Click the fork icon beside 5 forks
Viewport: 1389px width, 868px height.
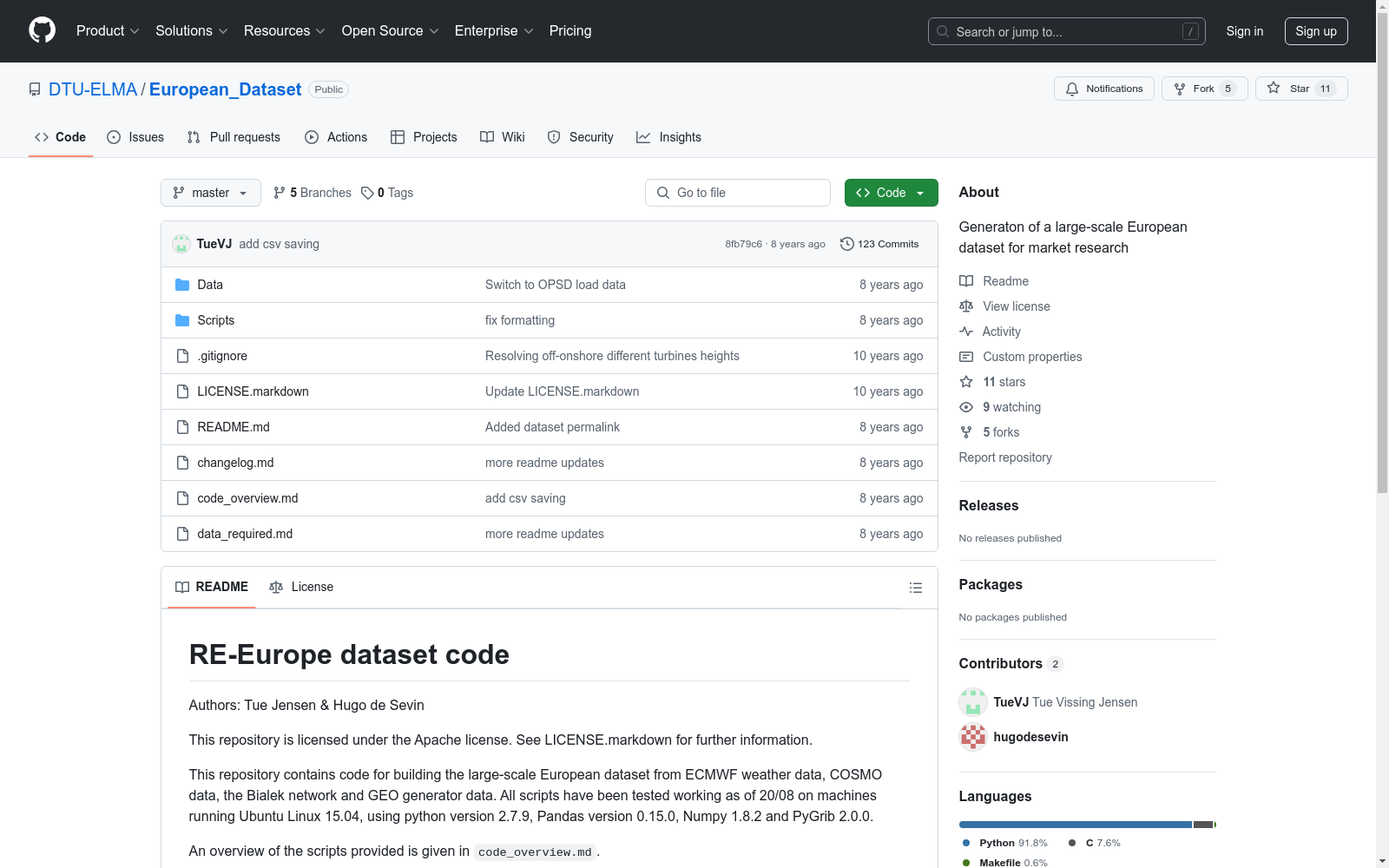click(x=966, y=432)
